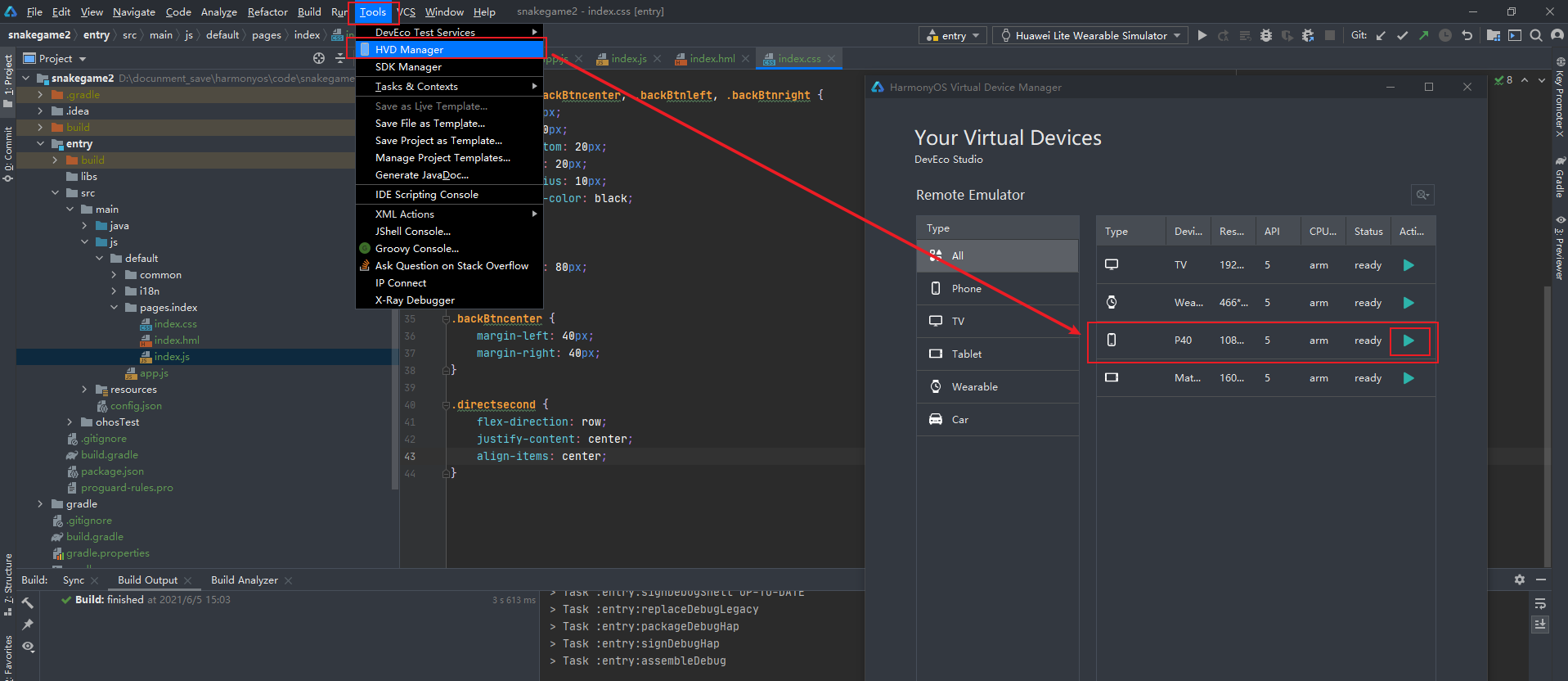The height and width of the screenshot is (681, 1568).
Task: Click locate file target icon in Project panel
Action: pos(319,58)
